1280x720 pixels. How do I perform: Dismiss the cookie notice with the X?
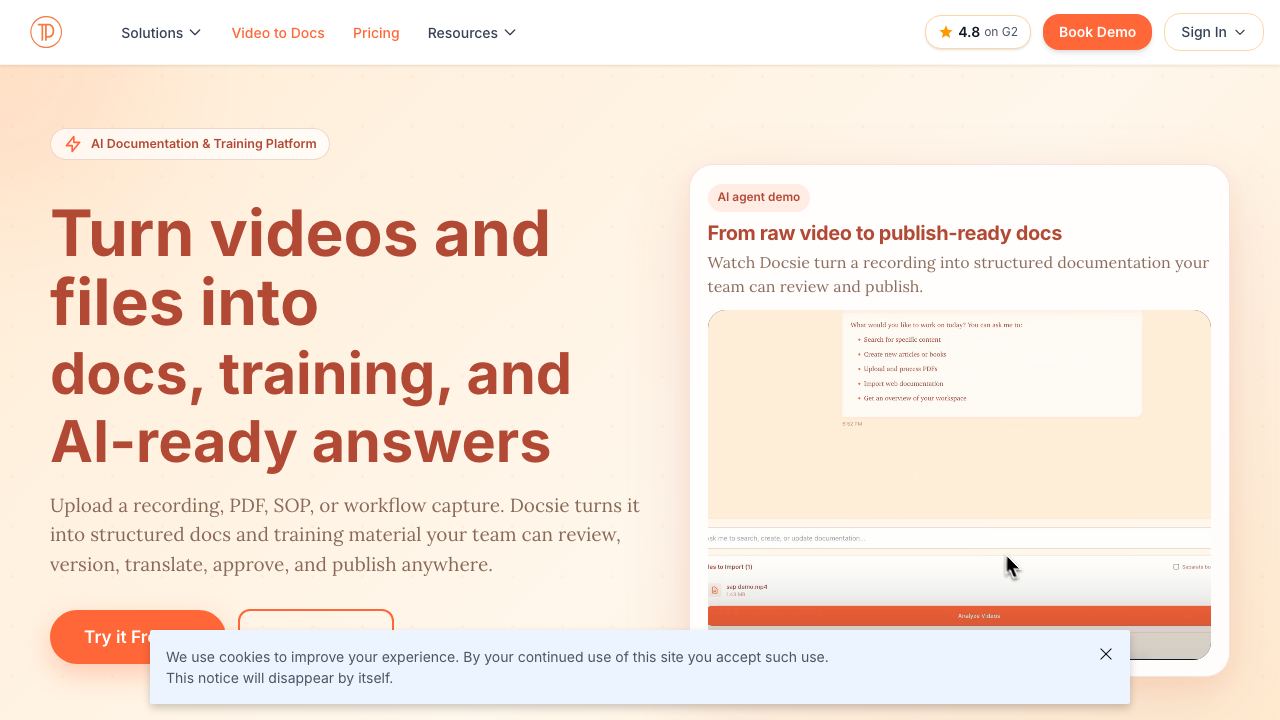pos(1106,654)
